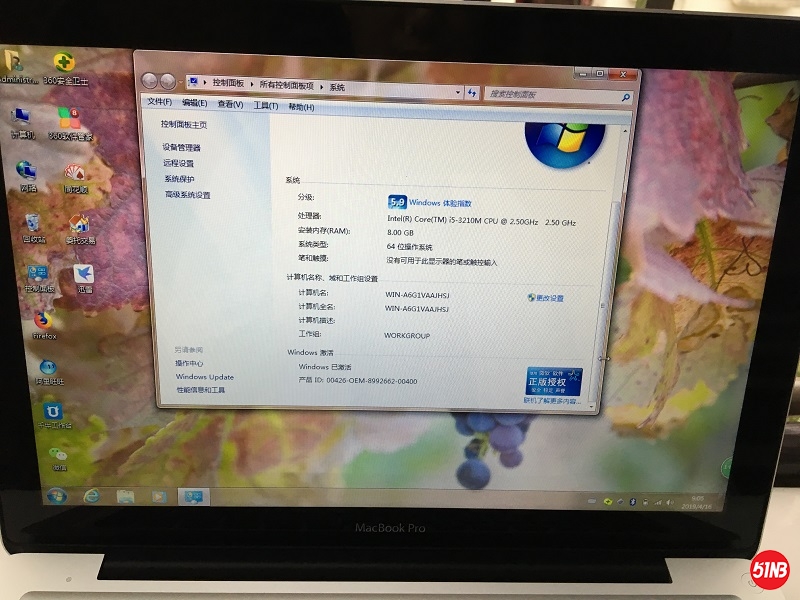Open the 网络 network desktop icon
Image resolution: width=800 pixels, height=600 pixels.
27,171
